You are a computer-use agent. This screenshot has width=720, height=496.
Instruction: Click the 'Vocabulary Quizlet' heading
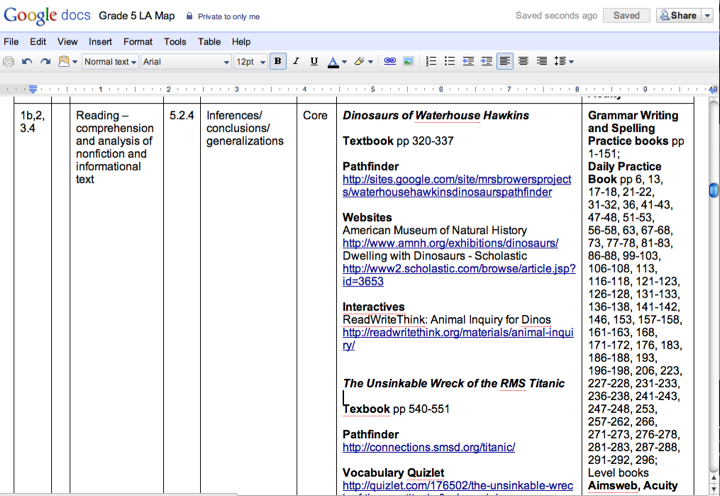click(393, 473)
